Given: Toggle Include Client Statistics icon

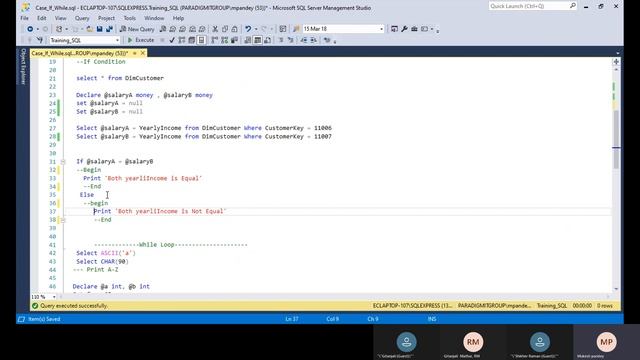Looking at the screenshot, I should [x=234, y=40].
